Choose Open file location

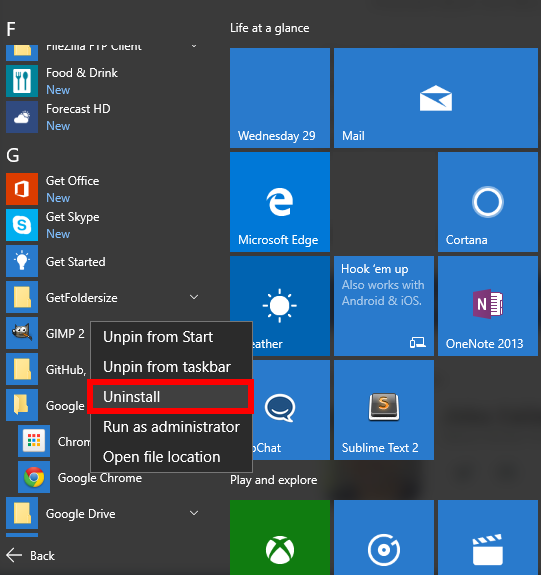pos(172,457)
